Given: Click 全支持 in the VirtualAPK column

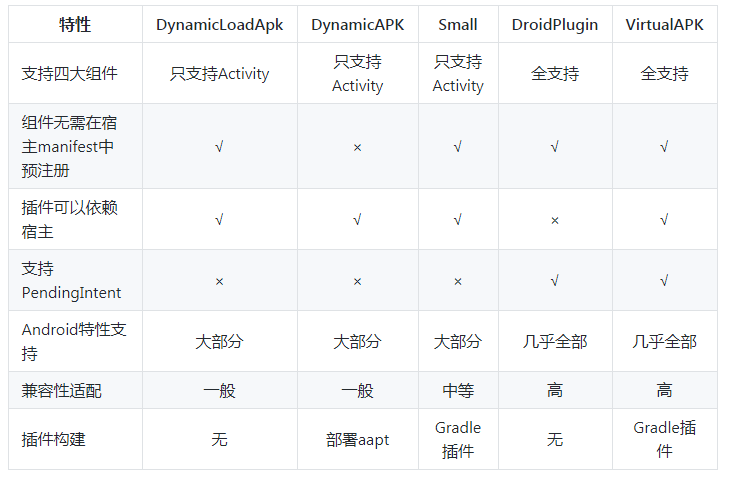Looking at the screenshot, I should (664, 73).
